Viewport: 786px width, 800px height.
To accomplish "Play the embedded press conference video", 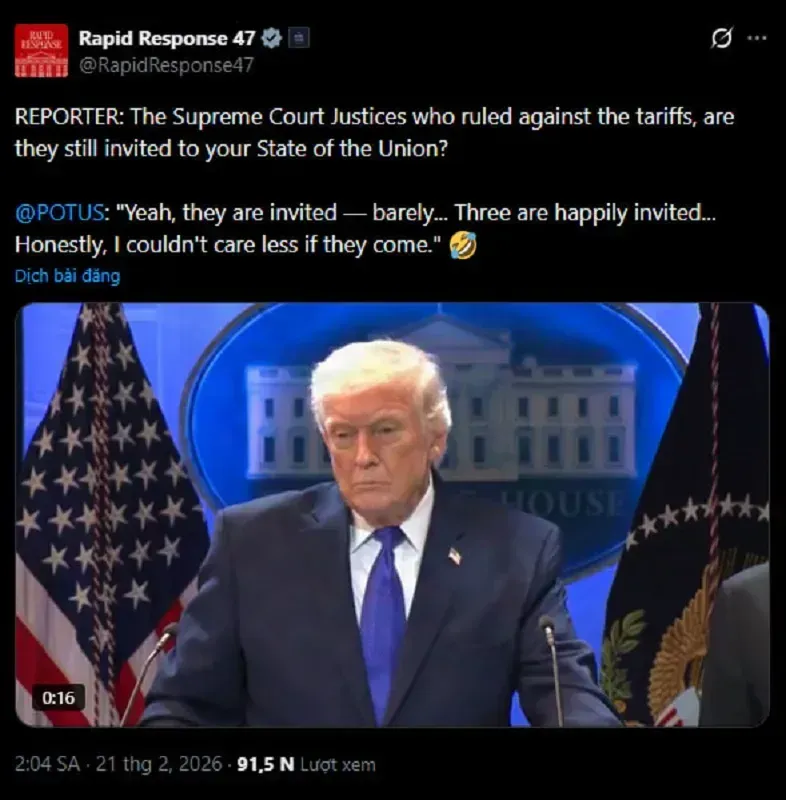I will pos(392,515).
